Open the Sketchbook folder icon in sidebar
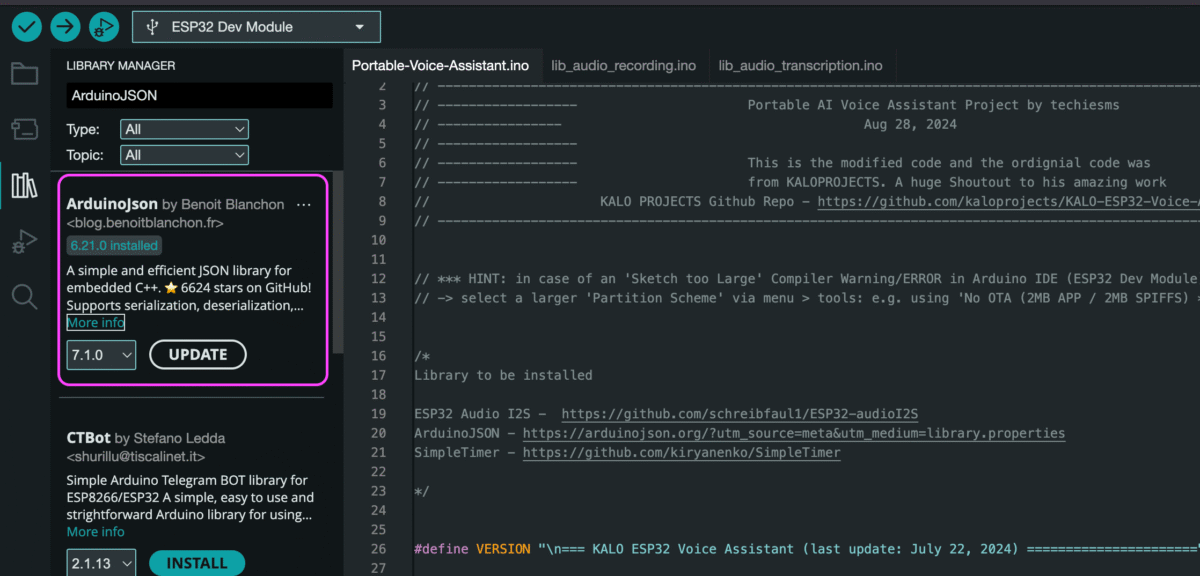This screenshot has width=1200, height=576. pos(24,73)
